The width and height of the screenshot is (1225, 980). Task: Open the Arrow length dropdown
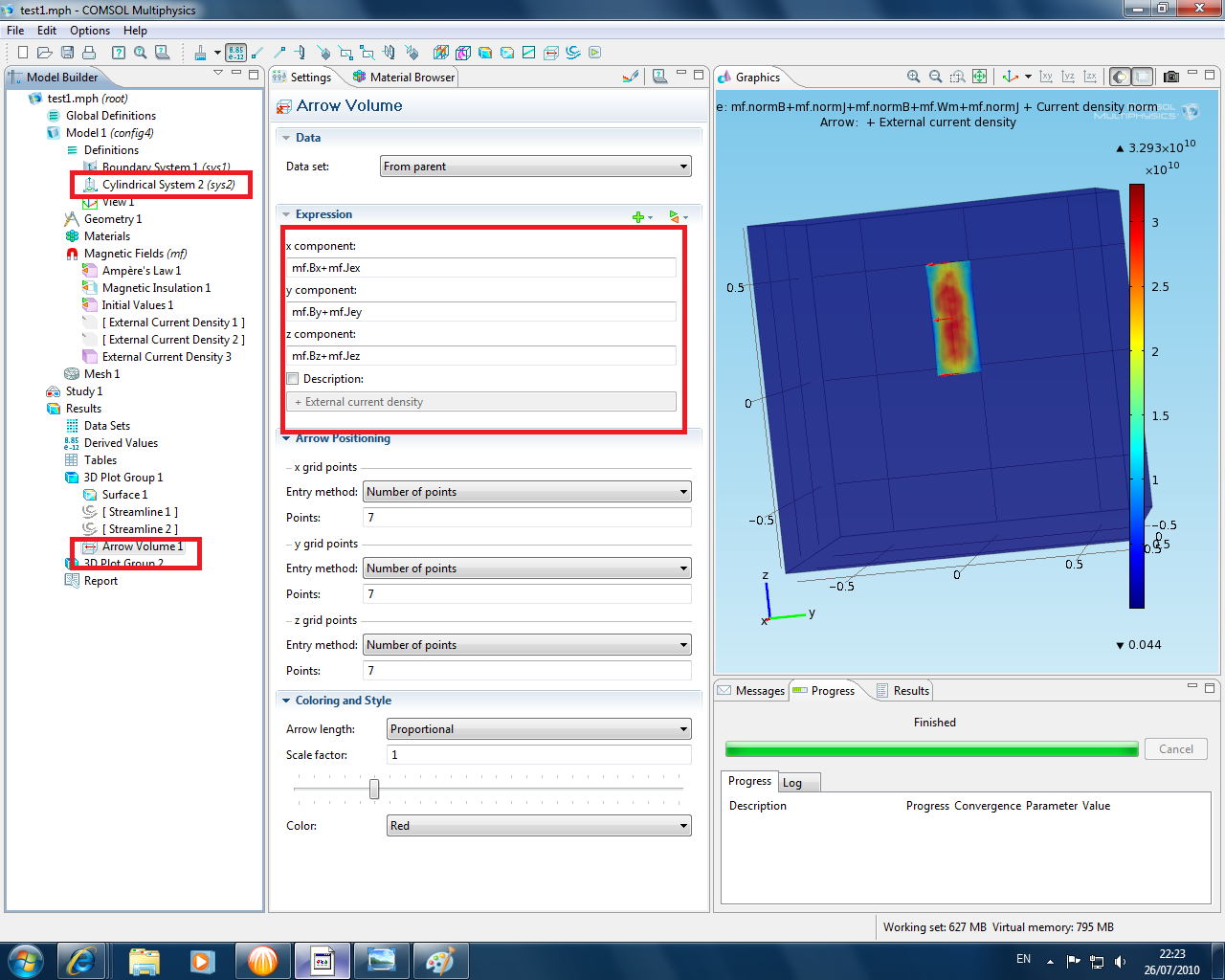[x=539, y=729]
